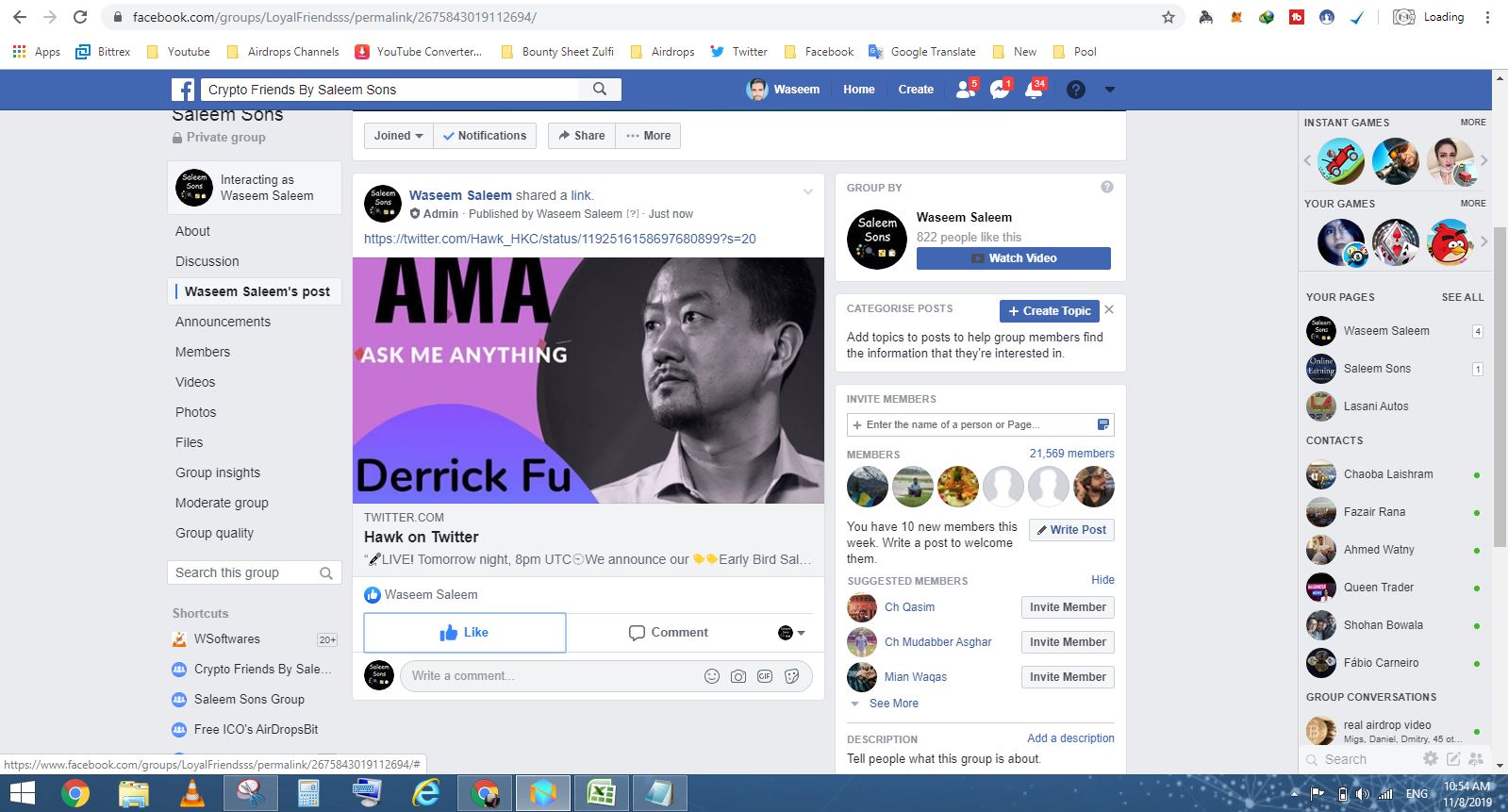The height and width of the screenshot is (812, 1508).
Task: Open Bittrex bookmark in bookmarks bar
Action: pyautogui.click(x=103, y=52)
